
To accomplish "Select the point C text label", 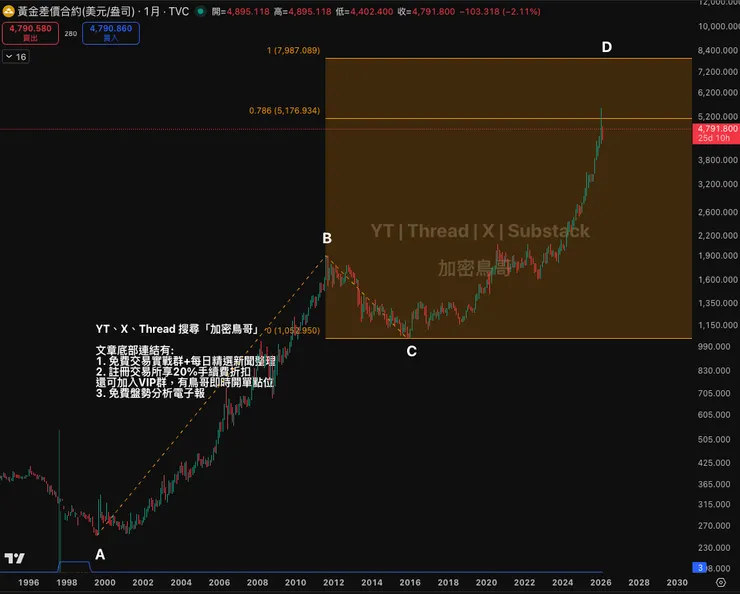I will pyautogui.click(x=412, y=351).
